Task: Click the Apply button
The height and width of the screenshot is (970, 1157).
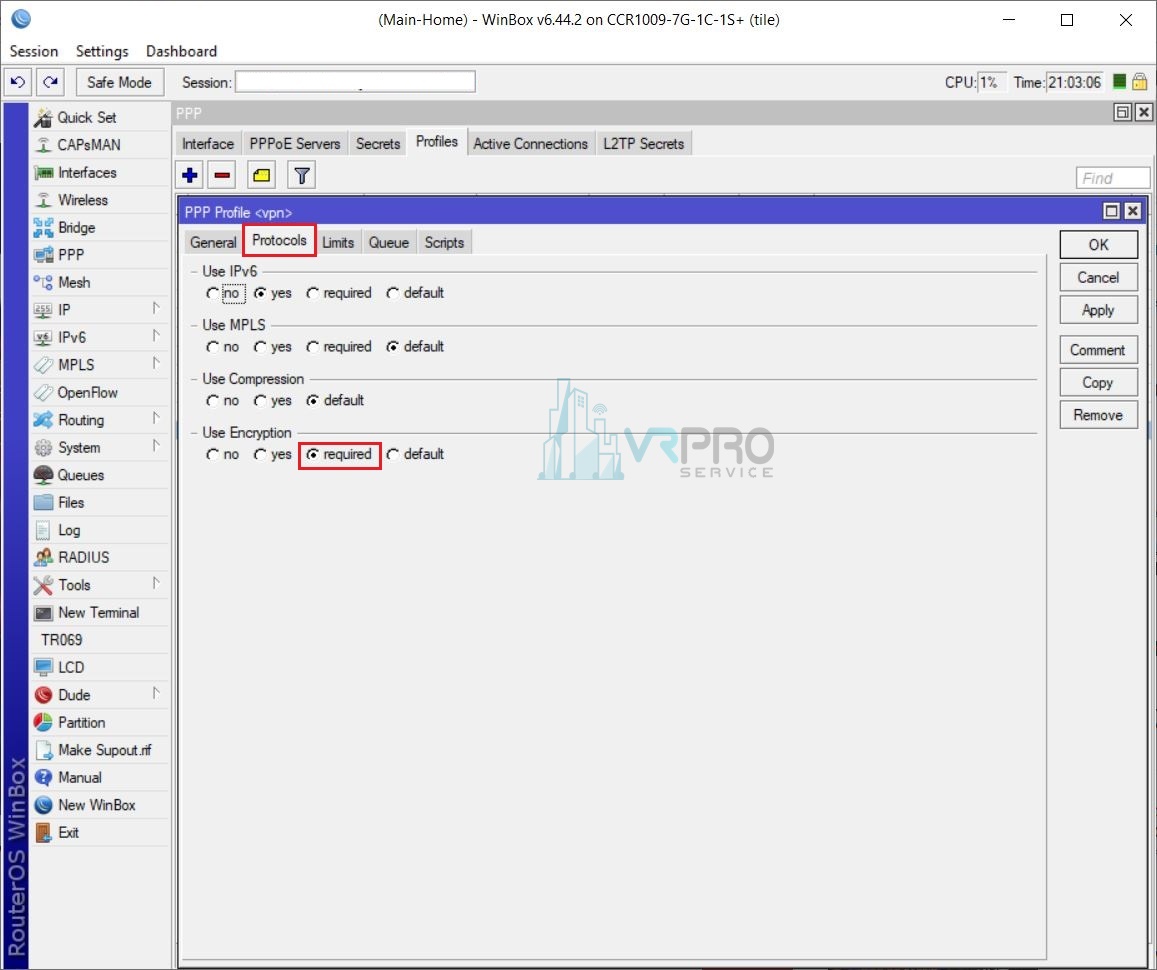Action: (x=1098, y=311)
